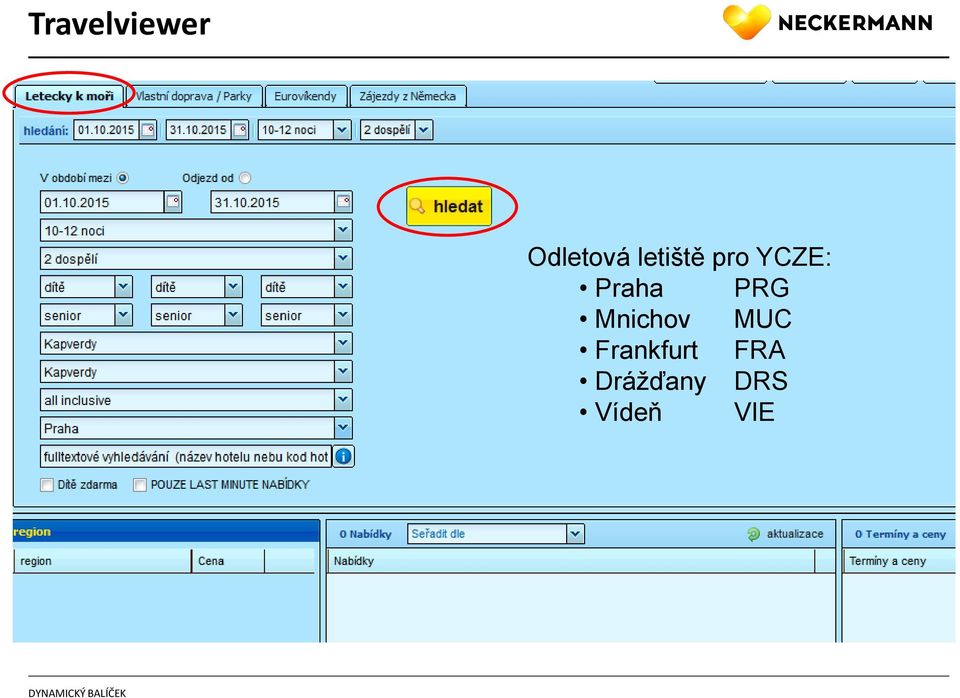Expand the top bar '10-12 nocí' dropdown

[x=342, y=130]
